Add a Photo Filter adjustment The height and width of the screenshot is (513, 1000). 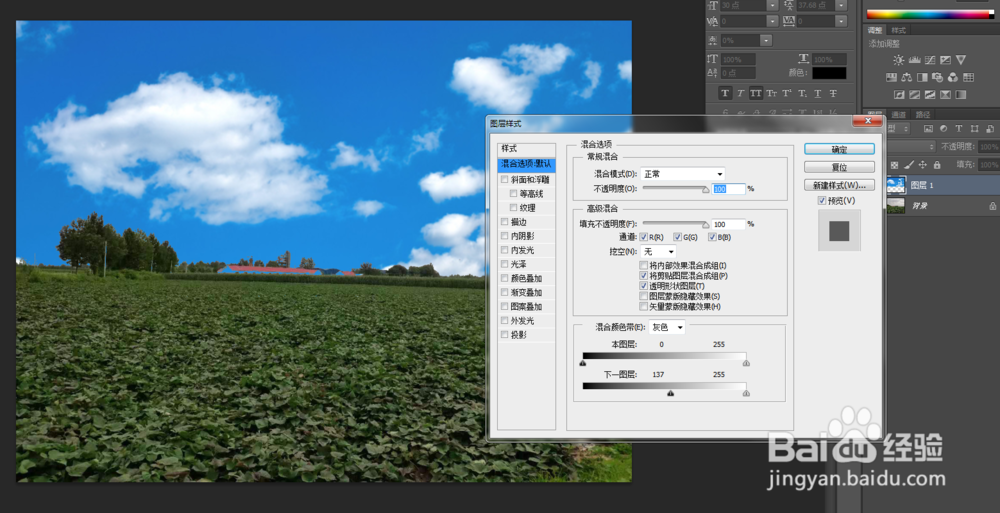(x=937, y=77)
